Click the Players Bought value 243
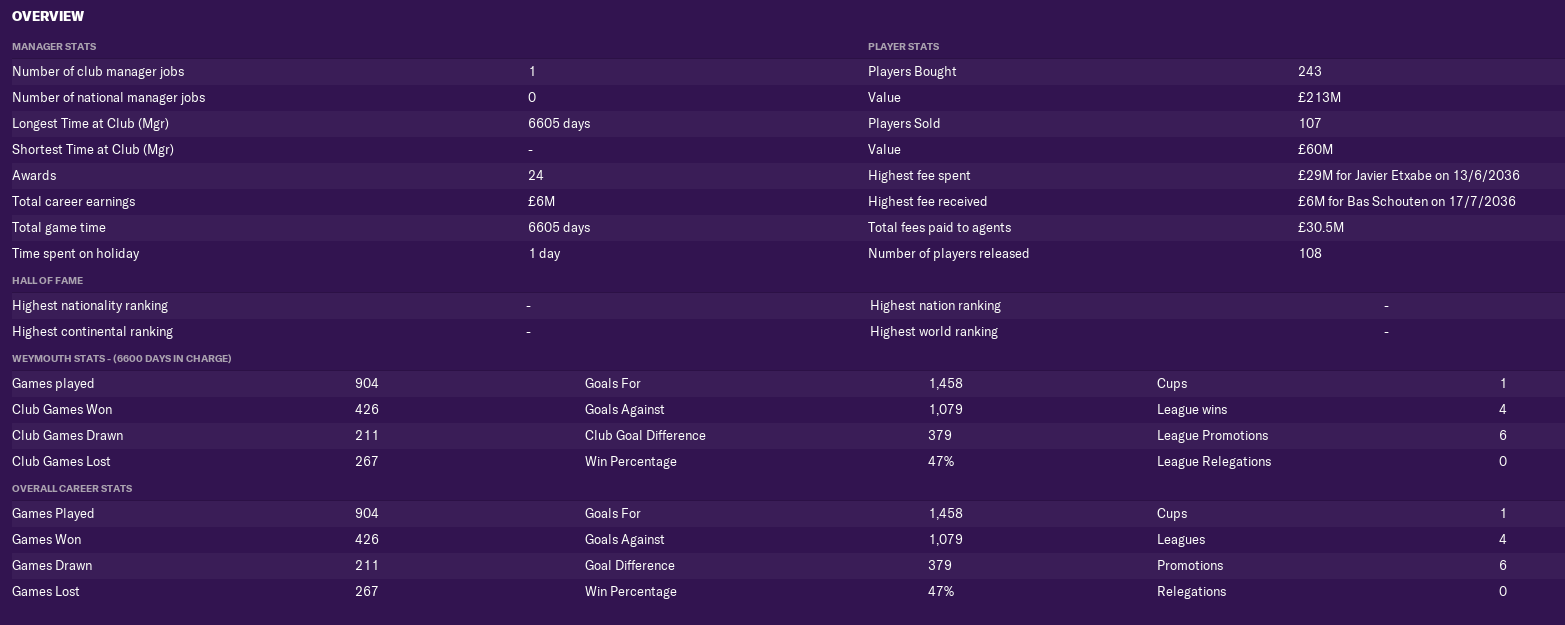This screenshot has width=1565, height=625. click(1309, 71)
